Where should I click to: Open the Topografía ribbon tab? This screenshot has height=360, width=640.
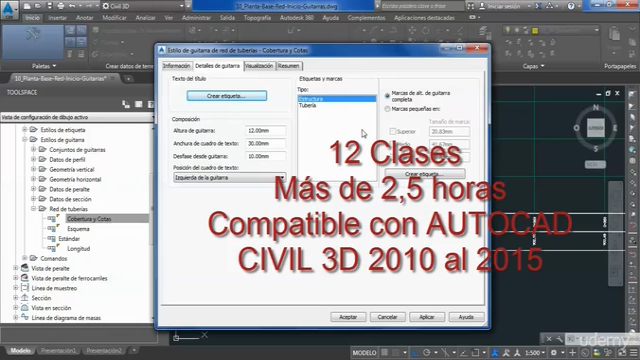click(x=257, y=18)
